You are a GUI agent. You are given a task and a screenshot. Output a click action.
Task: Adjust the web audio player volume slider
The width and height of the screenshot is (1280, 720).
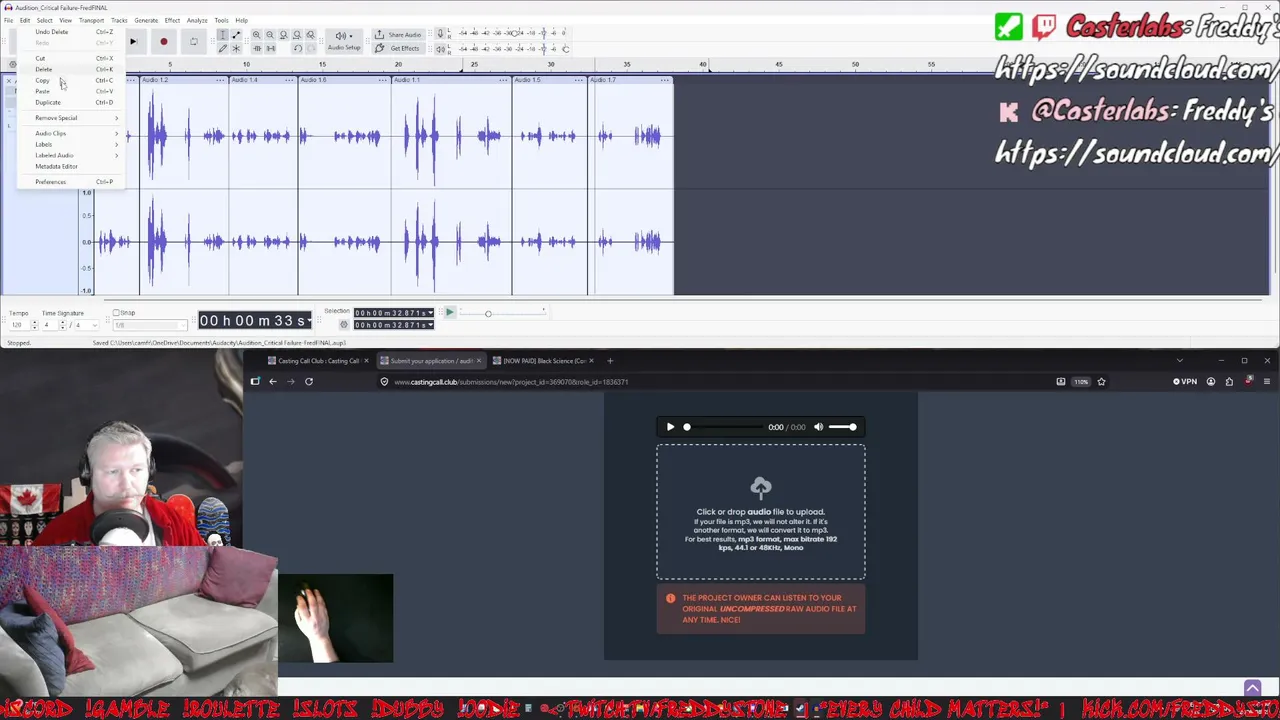[842, 427]
